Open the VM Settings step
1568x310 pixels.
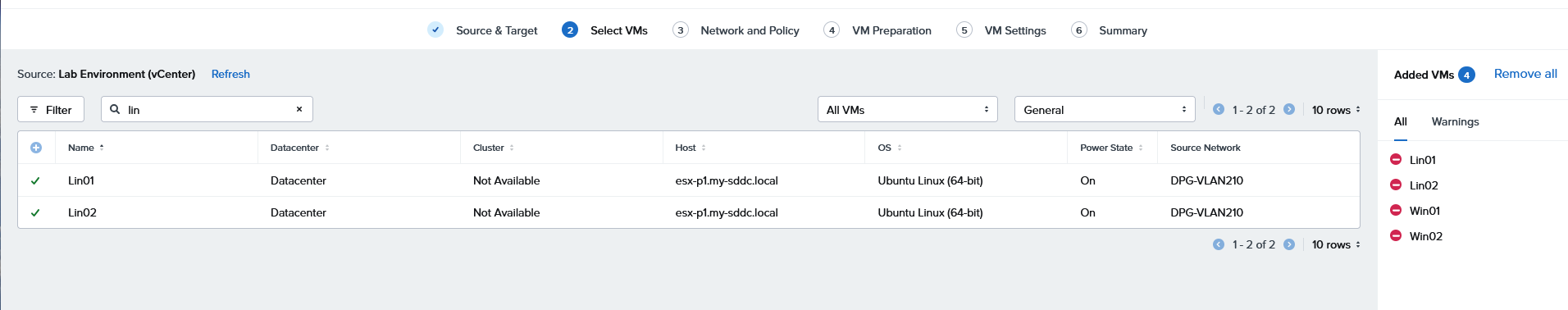tap(1015, 30)
